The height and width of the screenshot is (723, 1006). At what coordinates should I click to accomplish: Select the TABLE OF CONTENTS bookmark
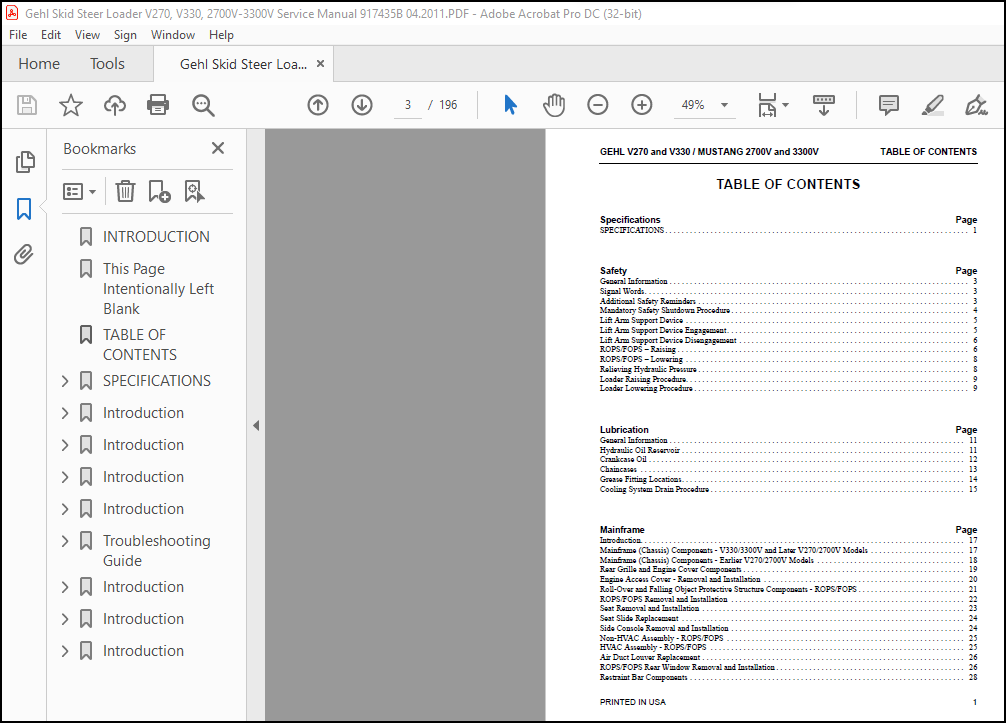coord(140,344)
